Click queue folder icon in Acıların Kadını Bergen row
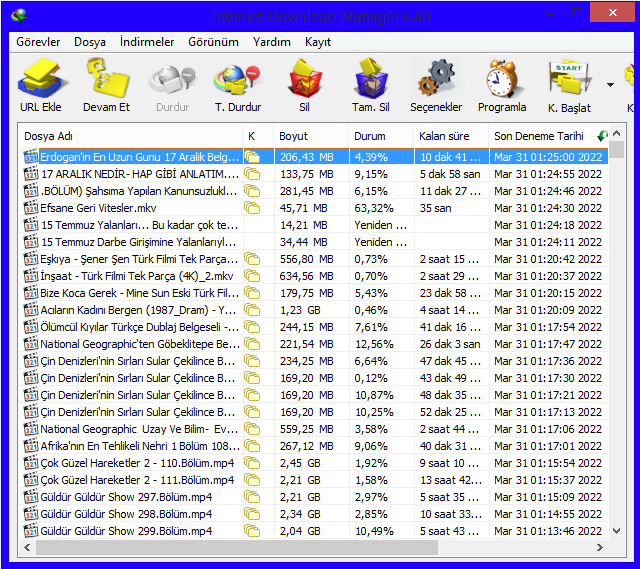640x569 pixels. [x=252, y=310]
